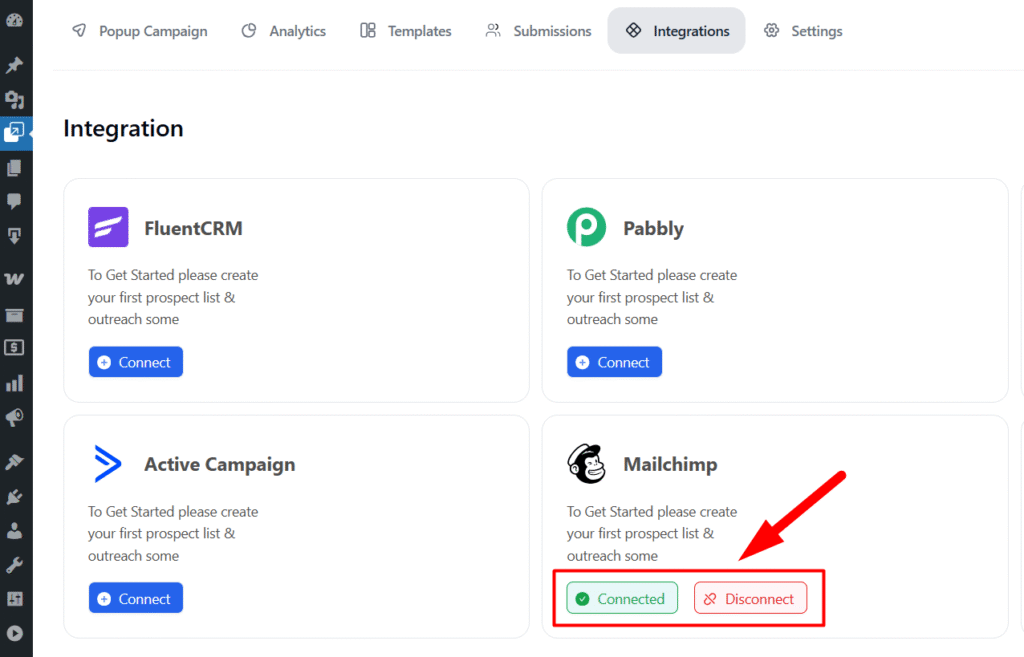This screenshot has width=1024, height=657.
Task: Disconnect the Mailchimp integration
Action: coord(750,599)
